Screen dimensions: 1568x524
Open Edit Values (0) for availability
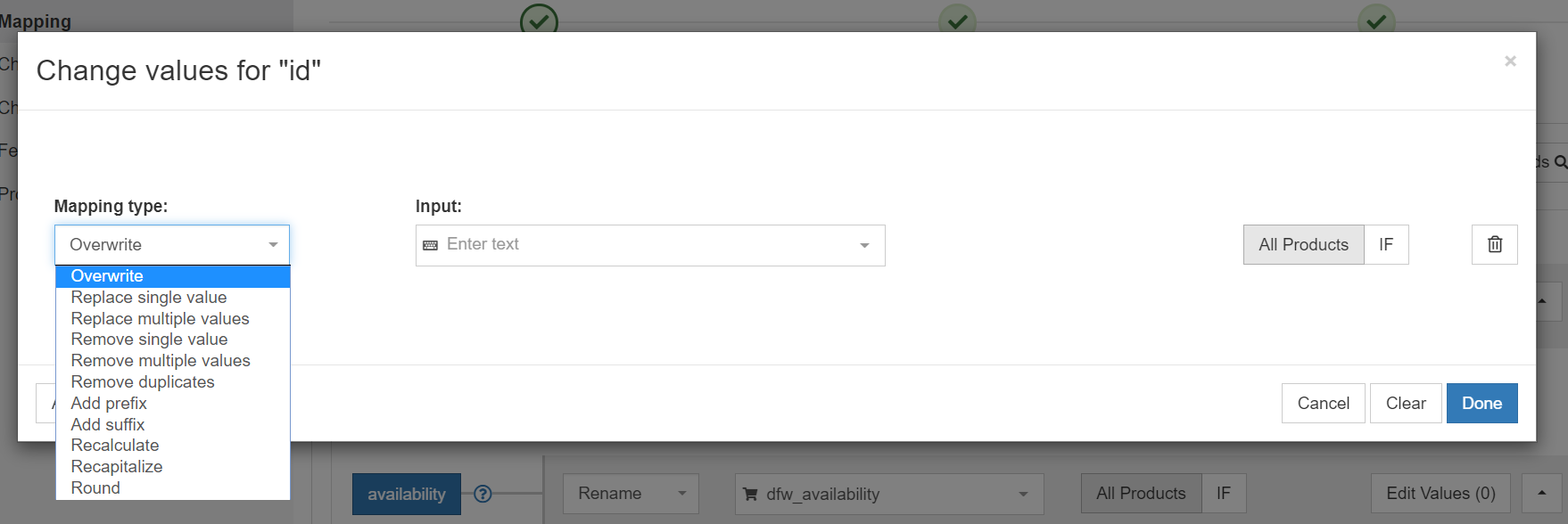1440,493
